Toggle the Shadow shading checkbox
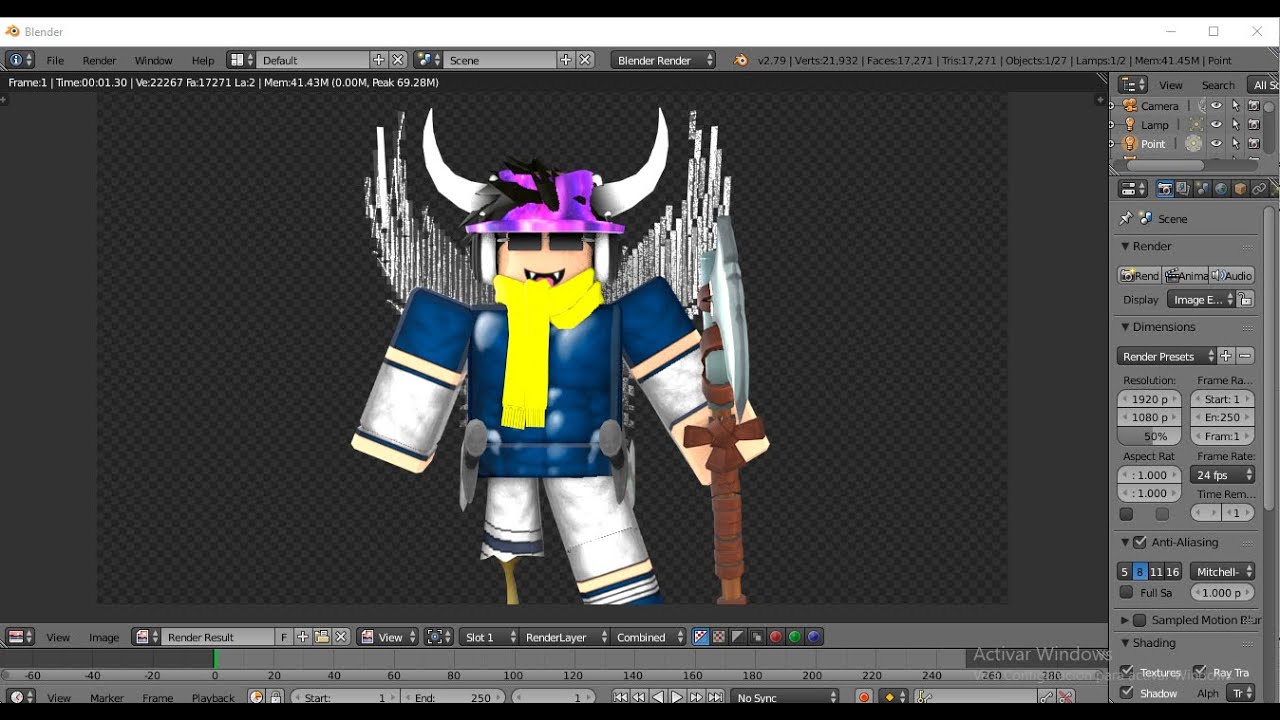Screen dimensions: 1280x720 click(1127, 693)
